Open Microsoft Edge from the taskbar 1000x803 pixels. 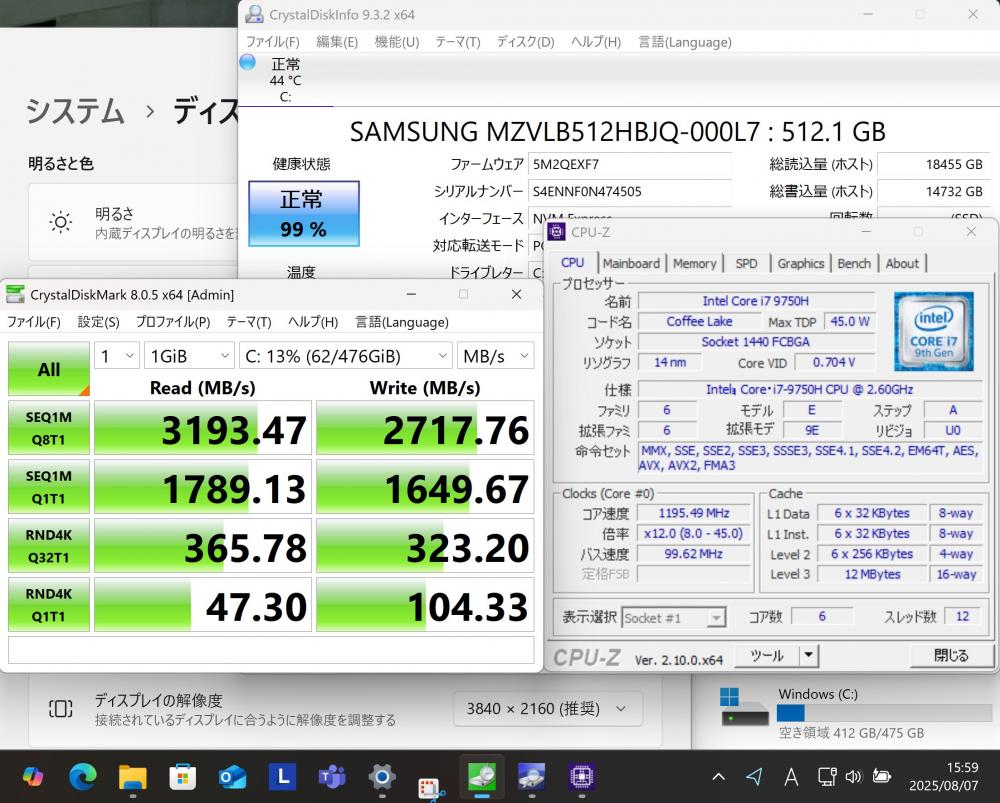point(83,776)
